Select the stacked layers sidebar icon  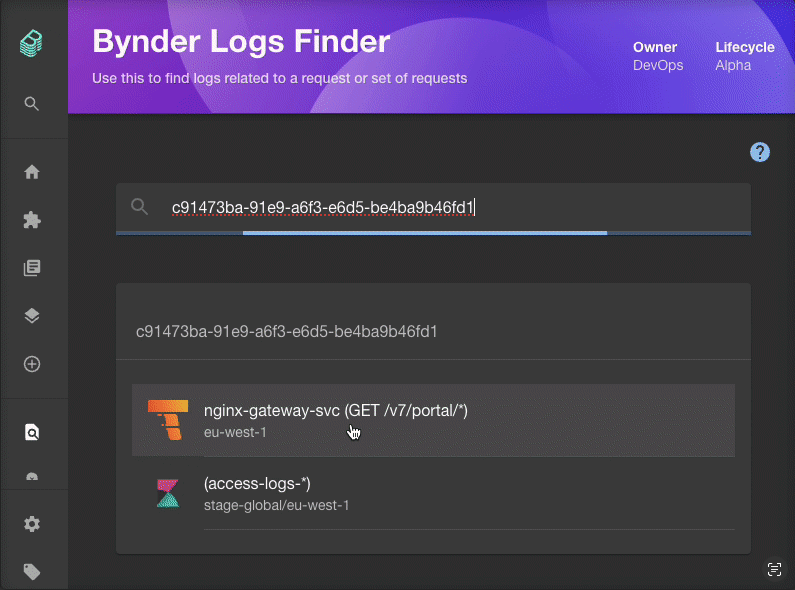click(x=32, y=316)
